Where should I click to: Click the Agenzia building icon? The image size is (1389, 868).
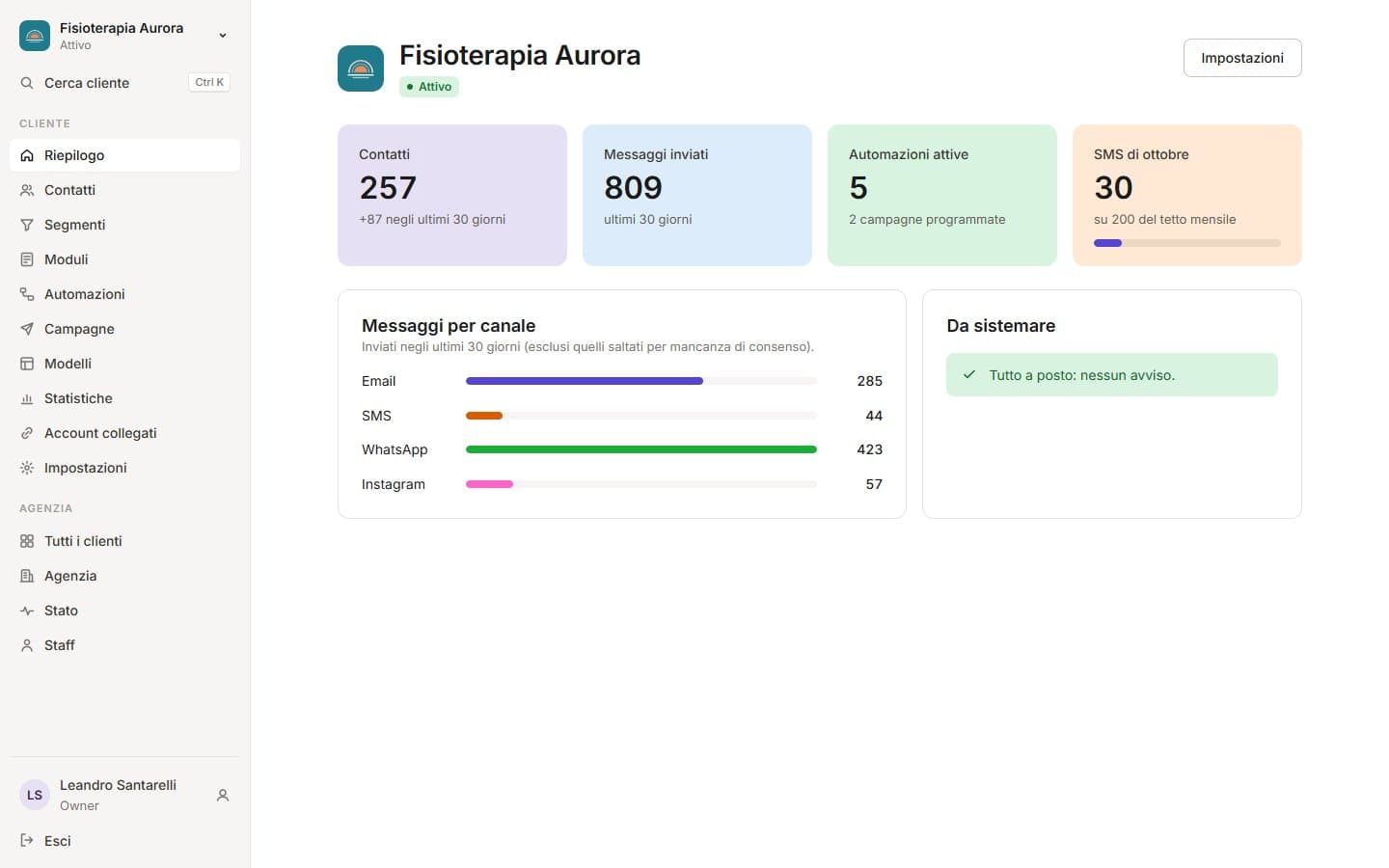pos(27,576)
